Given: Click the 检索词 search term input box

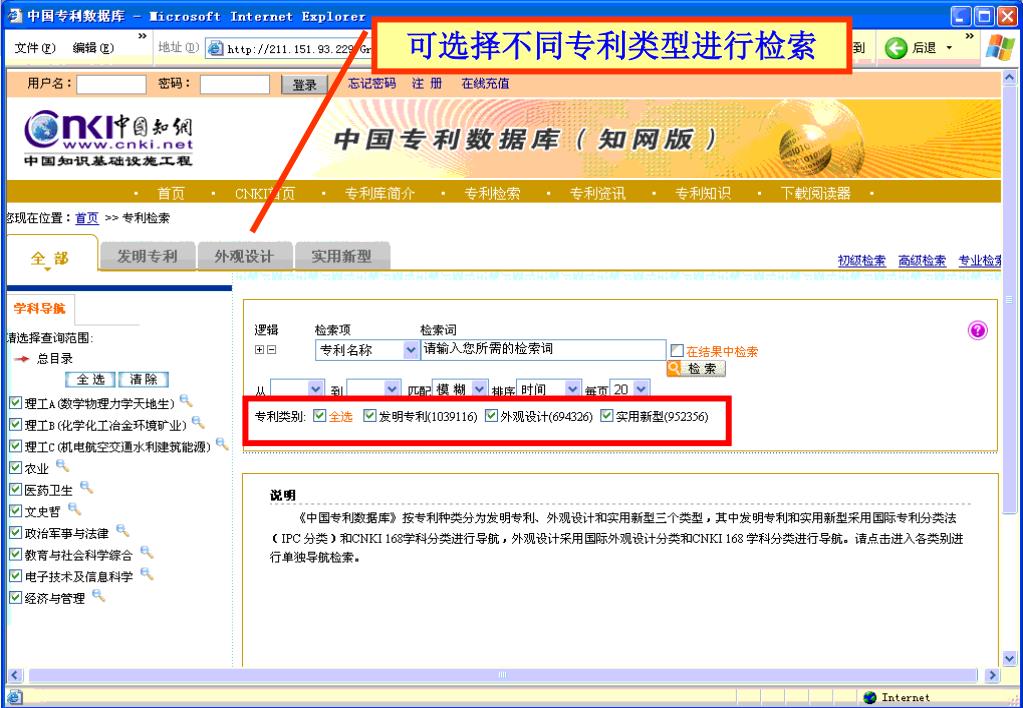Looking at the screenshot, I should pos(543,349).
